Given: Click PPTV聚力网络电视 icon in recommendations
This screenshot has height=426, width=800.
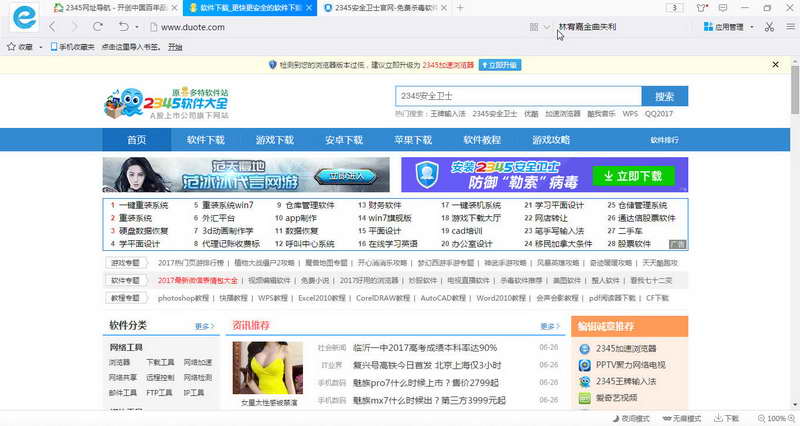Looking at the screenshot, I should point(585,365).
